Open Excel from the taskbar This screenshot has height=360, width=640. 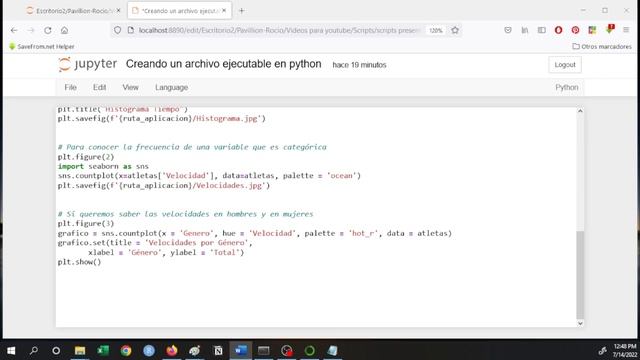(103, 350)
